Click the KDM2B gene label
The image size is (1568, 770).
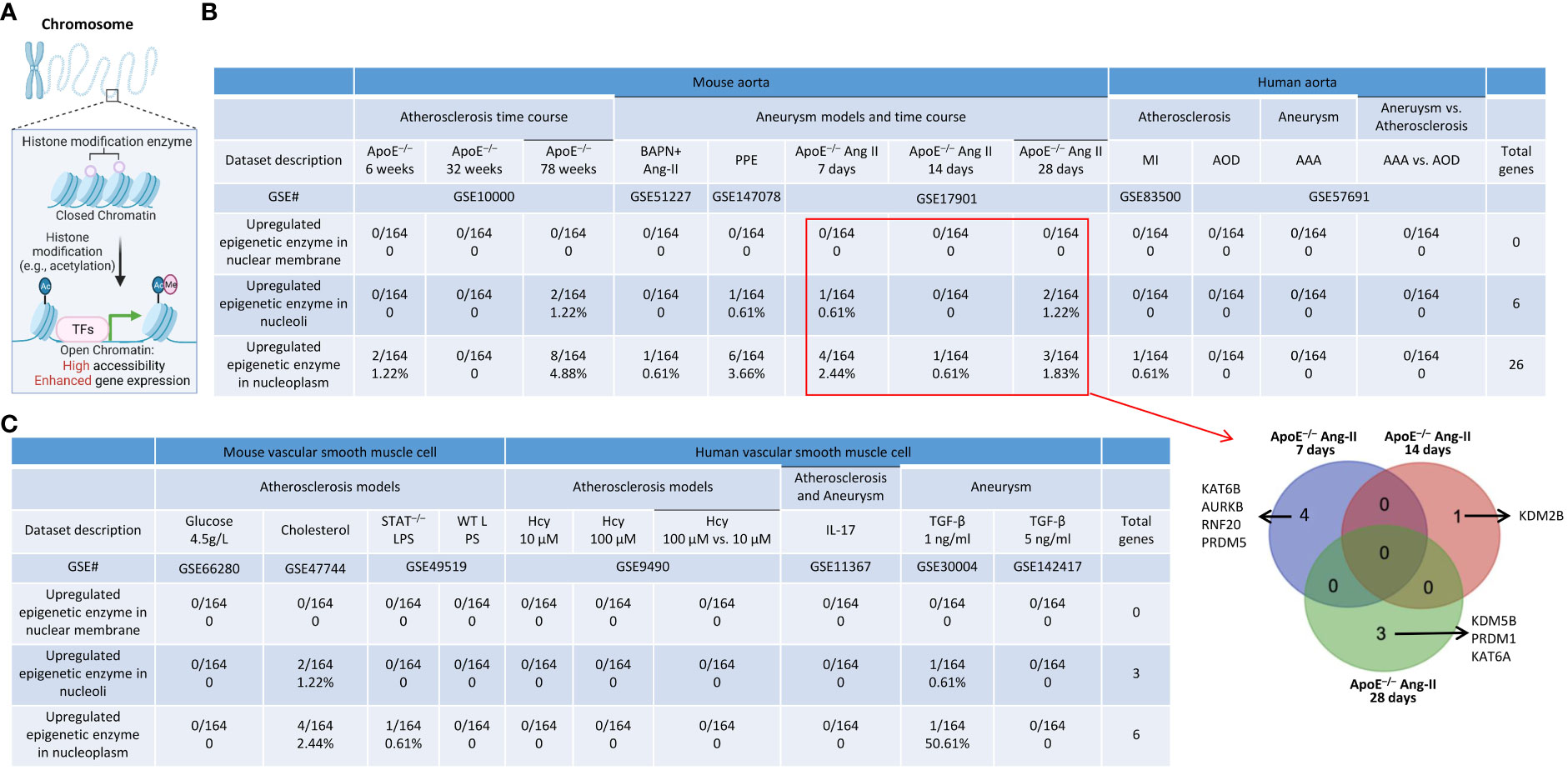coord(1540,516)
